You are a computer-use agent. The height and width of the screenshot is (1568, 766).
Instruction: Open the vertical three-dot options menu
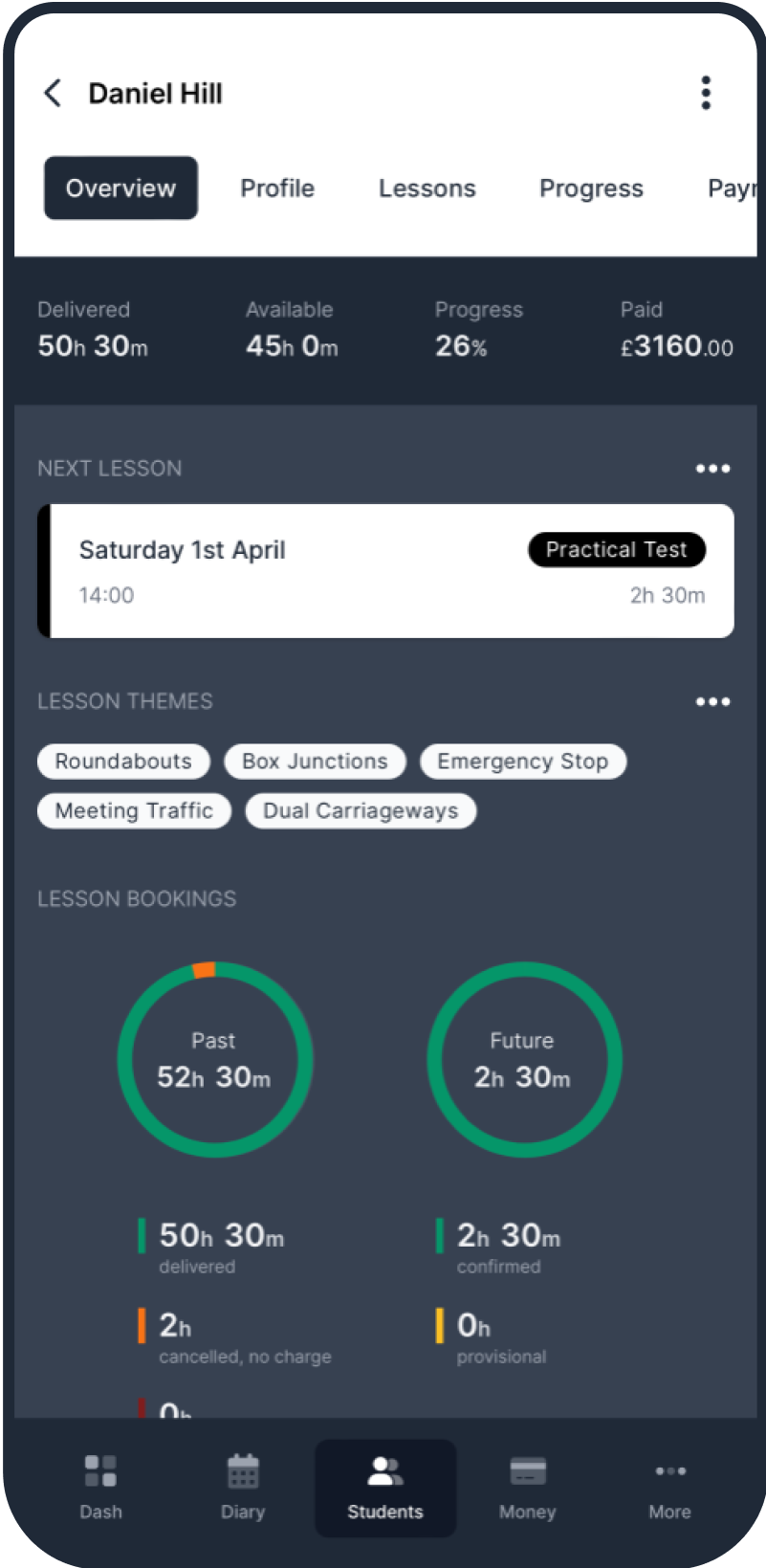pyautogui.click(x=706, y=93)
